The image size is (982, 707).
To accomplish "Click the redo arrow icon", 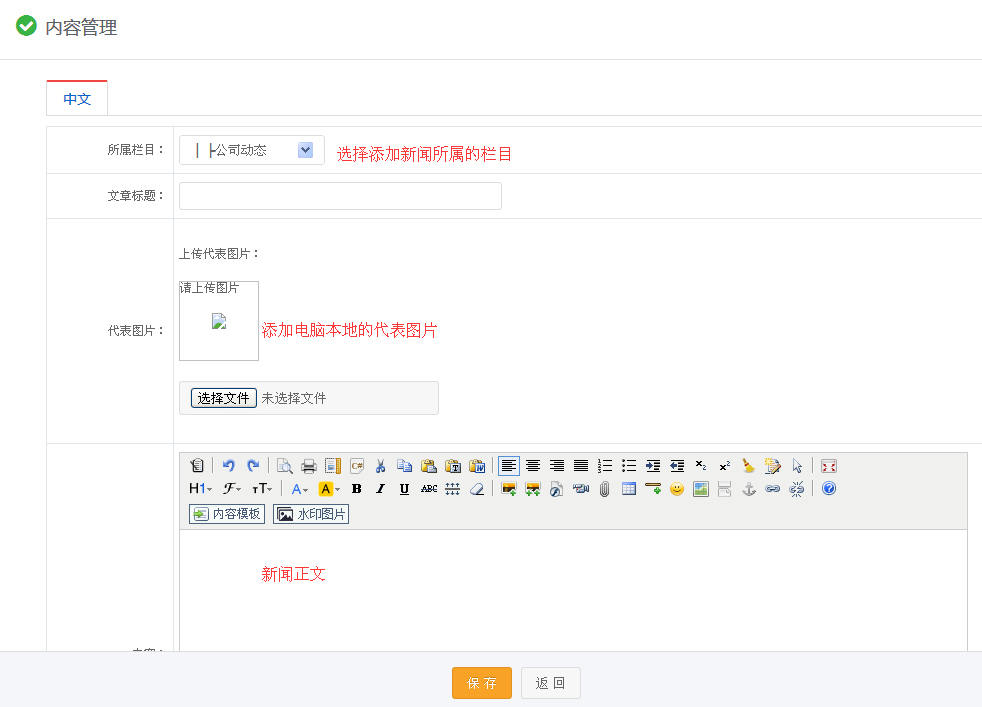I will [253, 466].
